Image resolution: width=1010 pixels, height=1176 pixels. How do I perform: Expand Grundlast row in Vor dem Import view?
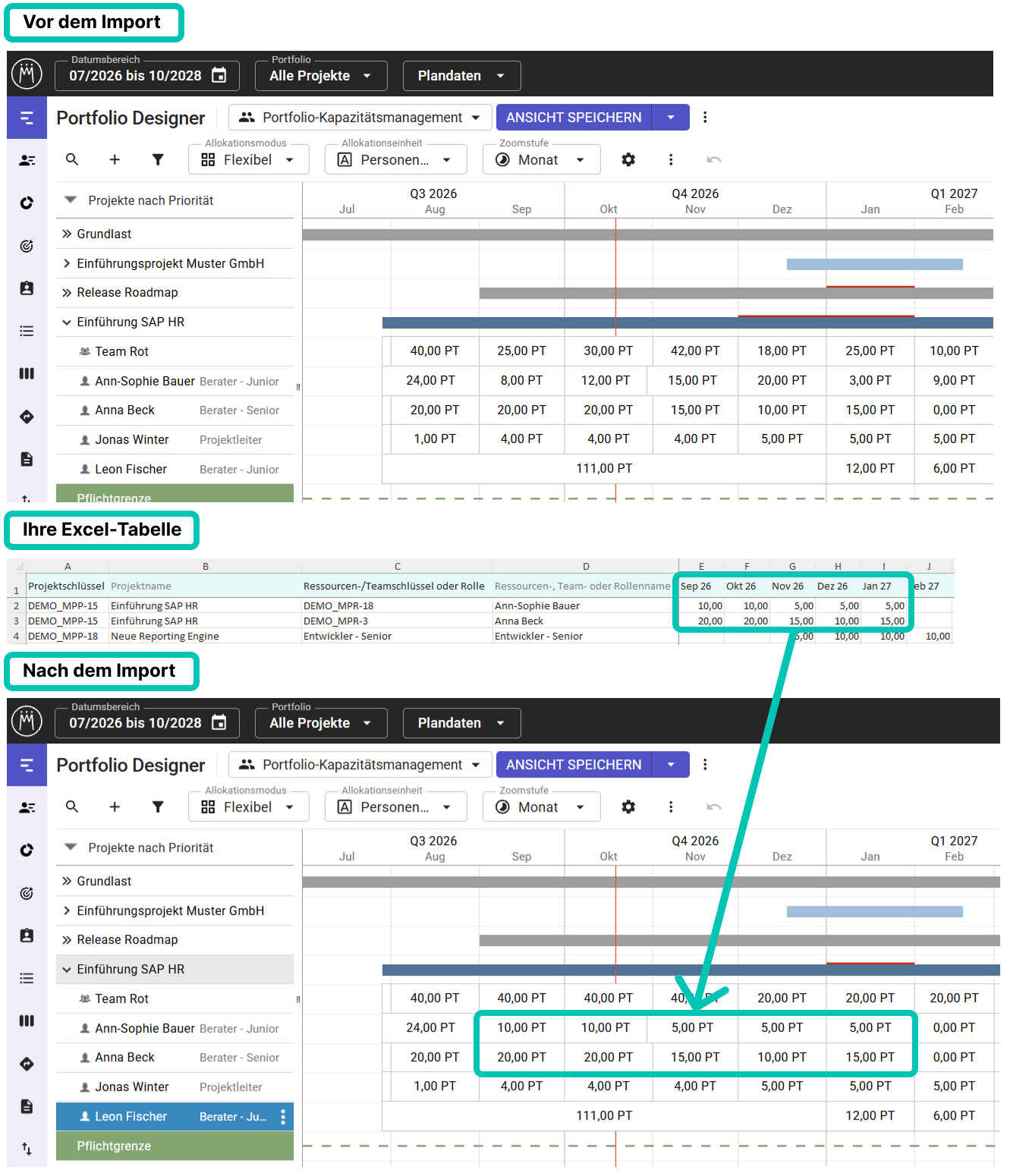67,234
